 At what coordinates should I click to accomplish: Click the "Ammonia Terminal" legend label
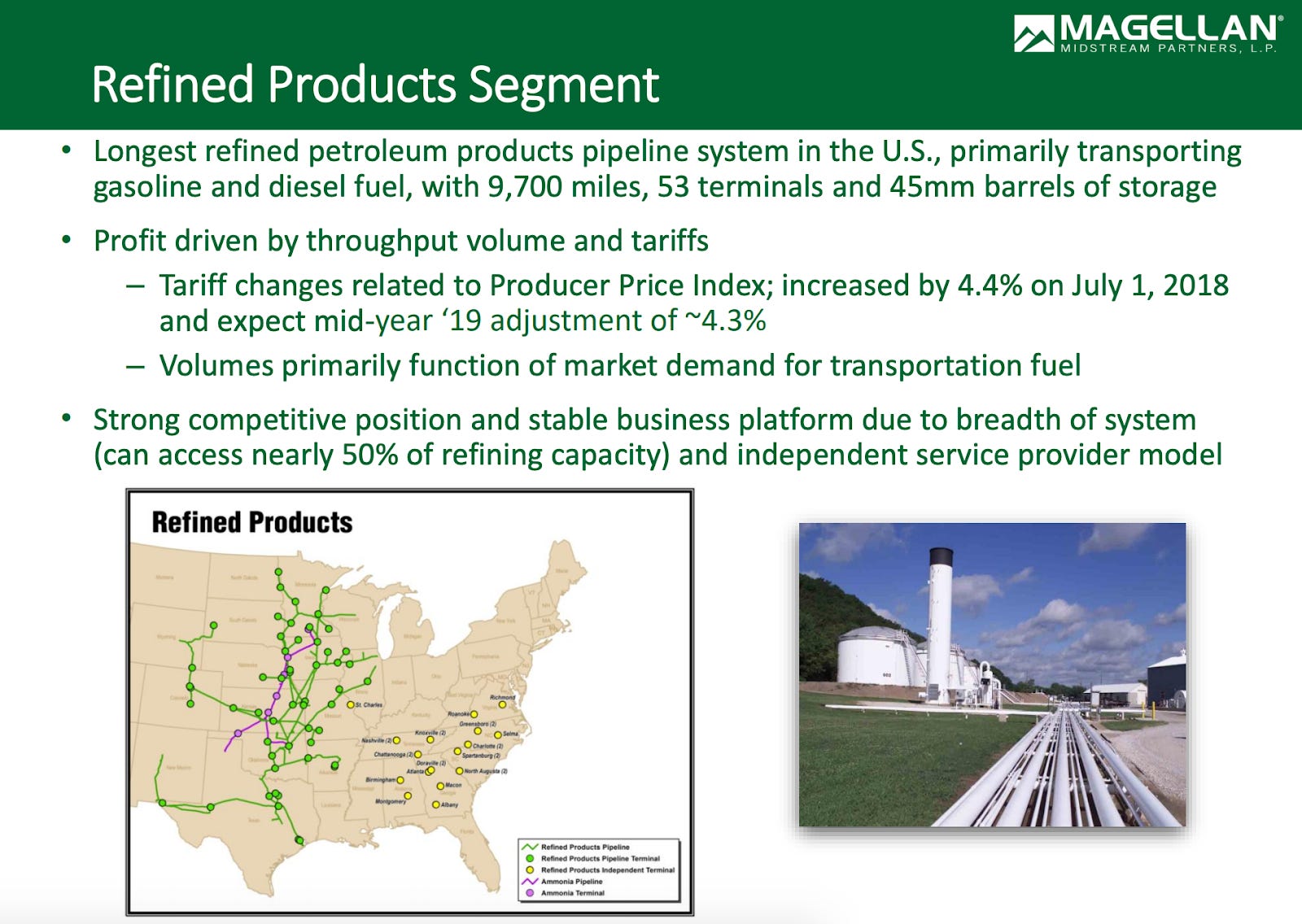[573, 892]
